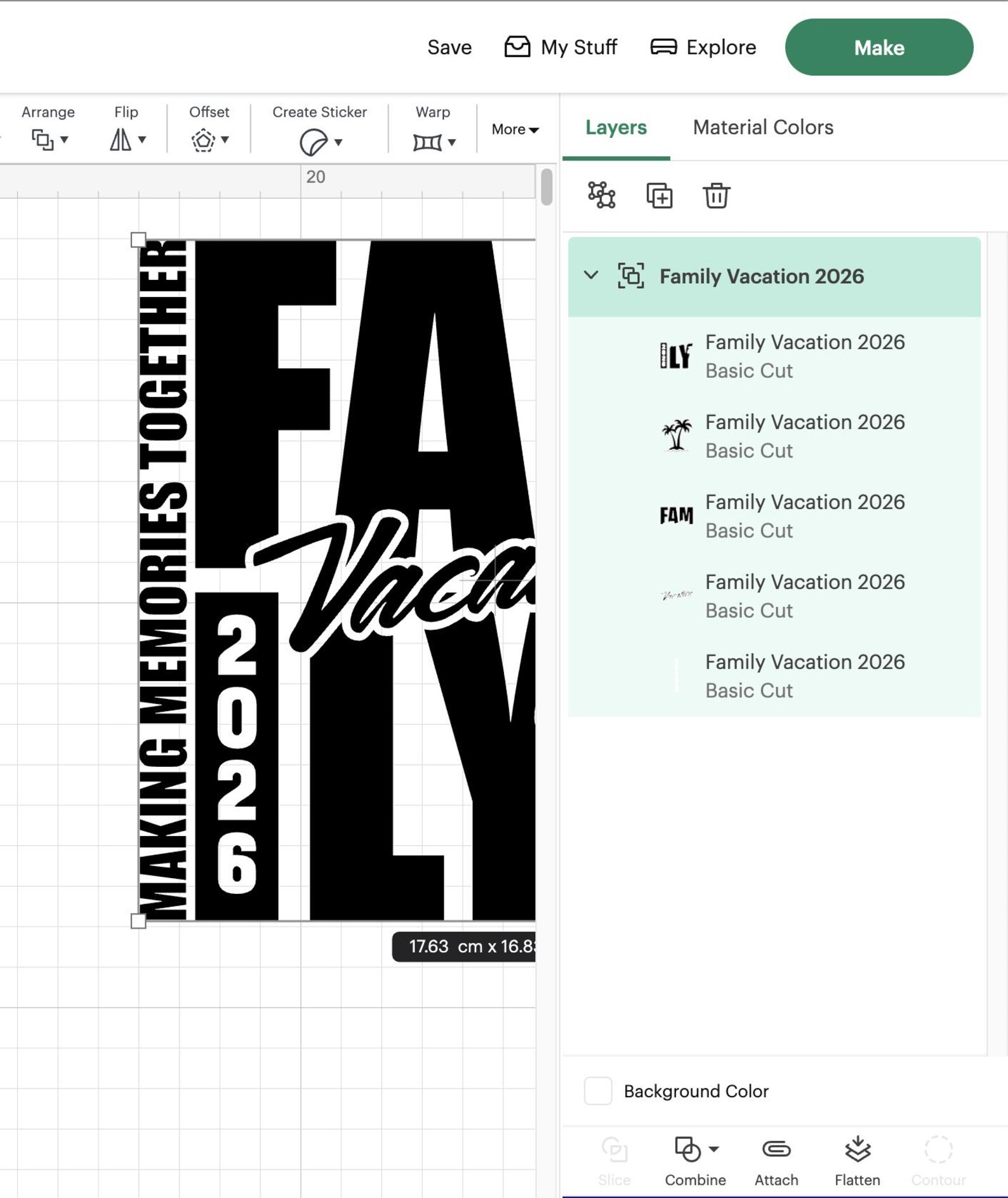Select the FAM layer thumbnail
This screenshot has height=1198, width=1008.
676,515
